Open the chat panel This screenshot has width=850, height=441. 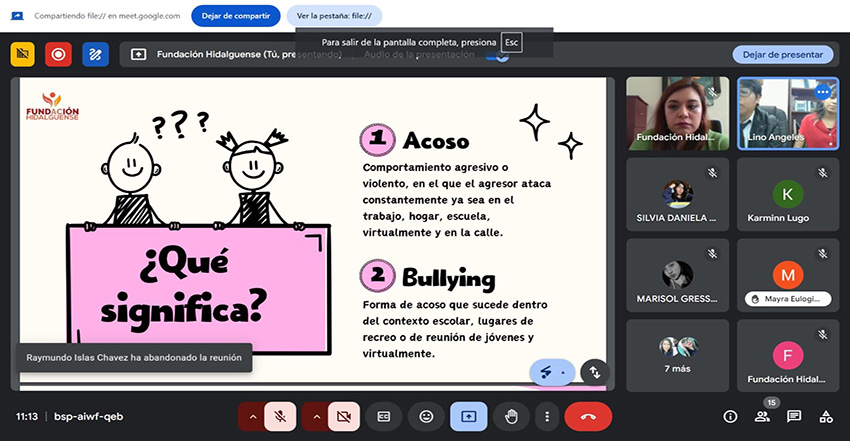[x=794, y=416]
